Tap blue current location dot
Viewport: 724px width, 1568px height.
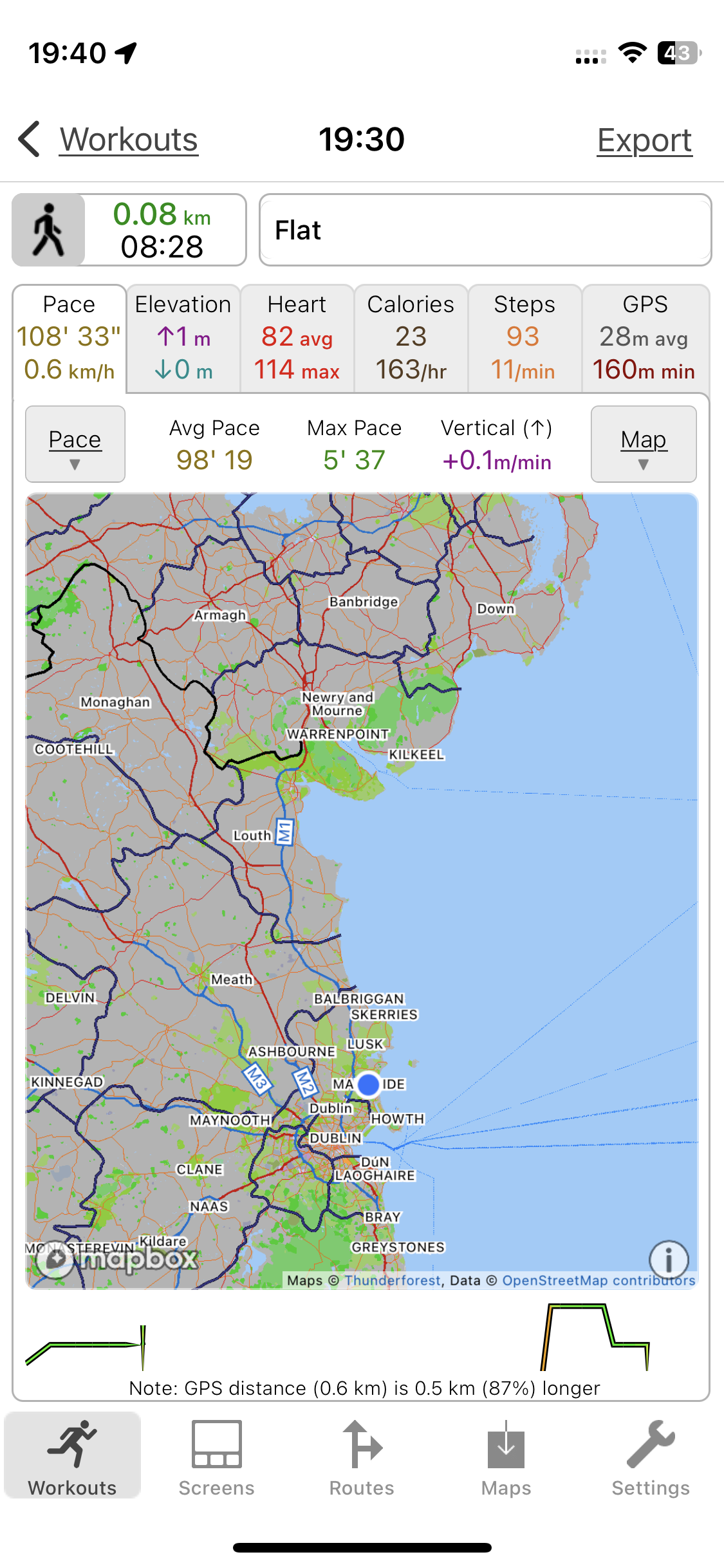click(x=368, y=1084)
